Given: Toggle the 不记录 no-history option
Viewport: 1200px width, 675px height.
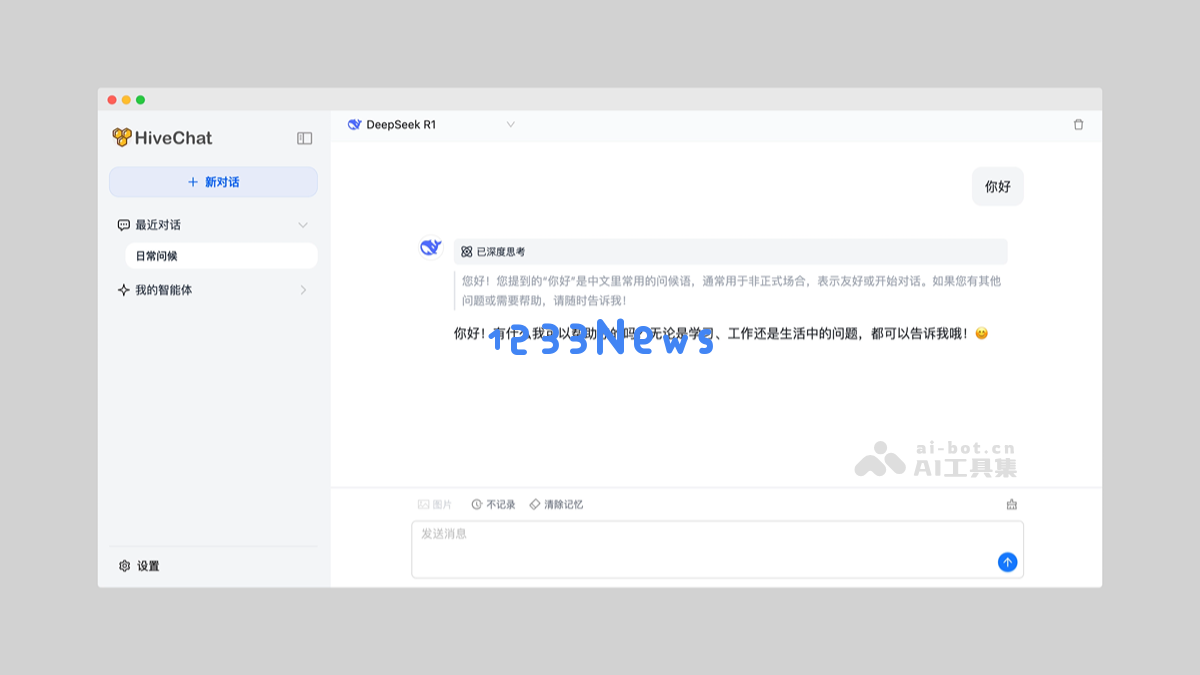Looking at the screenshot, I should (493, 504).
